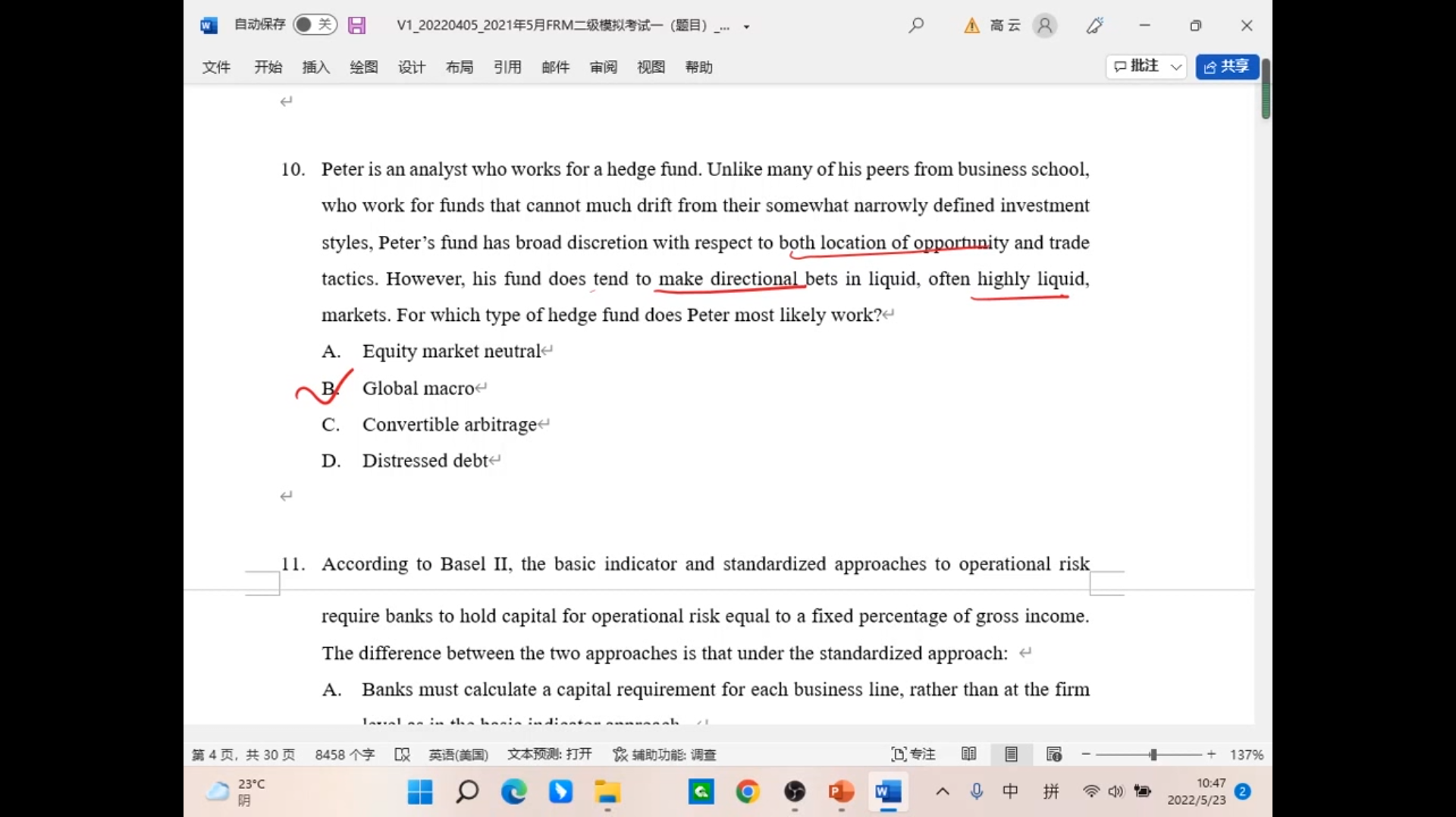Open the 审阅 Review tab
1456x817 pixels.
(603, 68)
